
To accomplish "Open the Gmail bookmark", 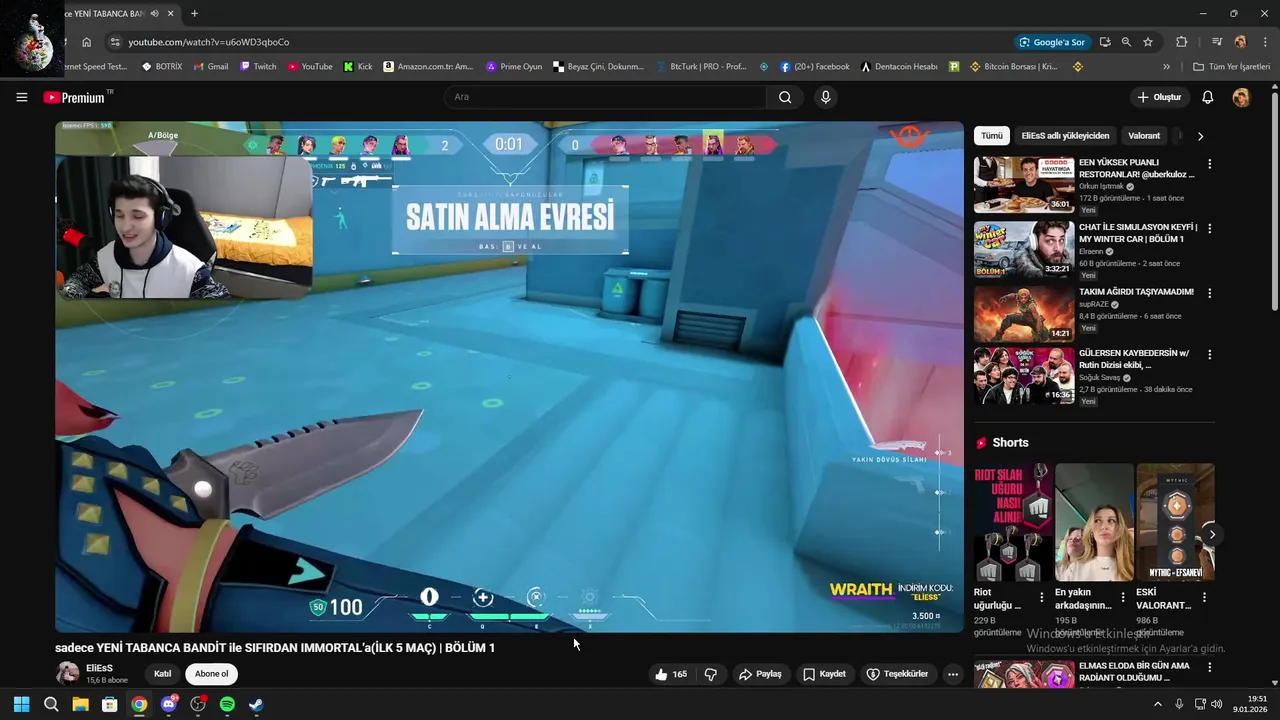I will click(x=211, y=67).
